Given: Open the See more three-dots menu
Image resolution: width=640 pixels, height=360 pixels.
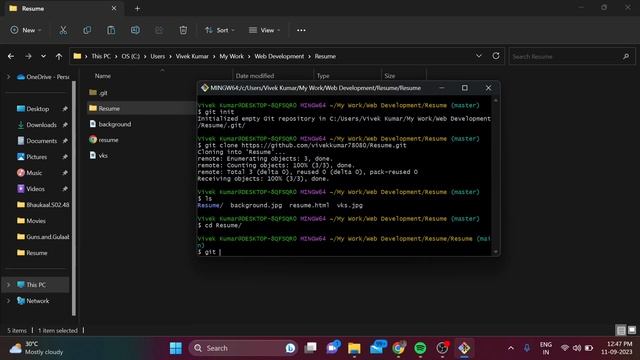Looking at the screenshot, I should (301, 30).
